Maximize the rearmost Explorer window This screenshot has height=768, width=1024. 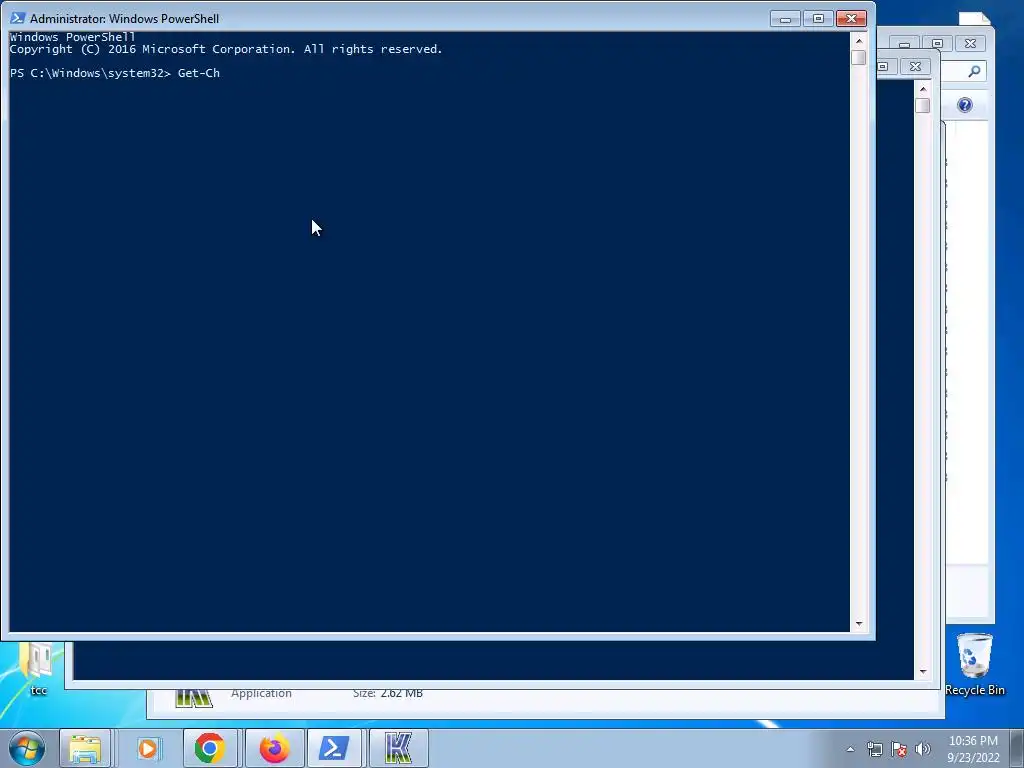tap(937, 44)
